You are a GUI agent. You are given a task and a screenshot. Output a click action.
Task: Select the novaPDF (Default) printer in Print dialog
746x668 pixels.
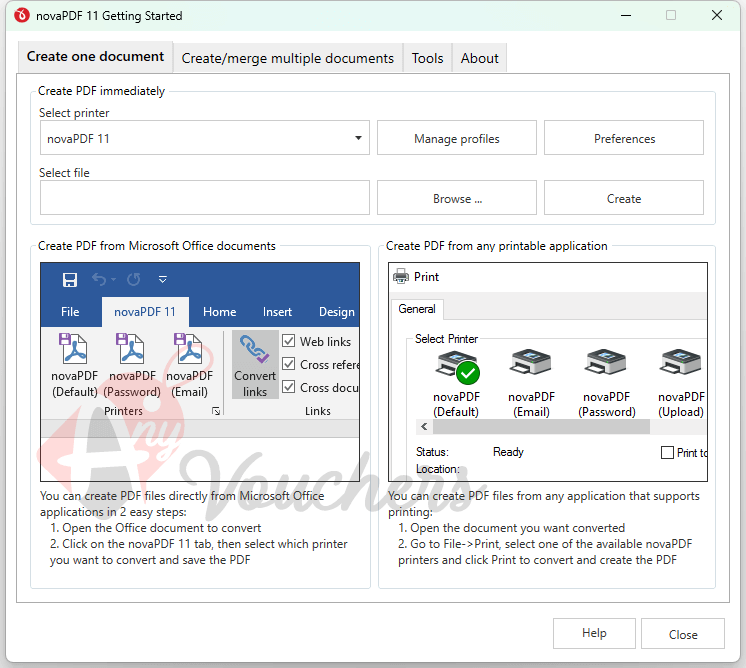tap(456, 384)
